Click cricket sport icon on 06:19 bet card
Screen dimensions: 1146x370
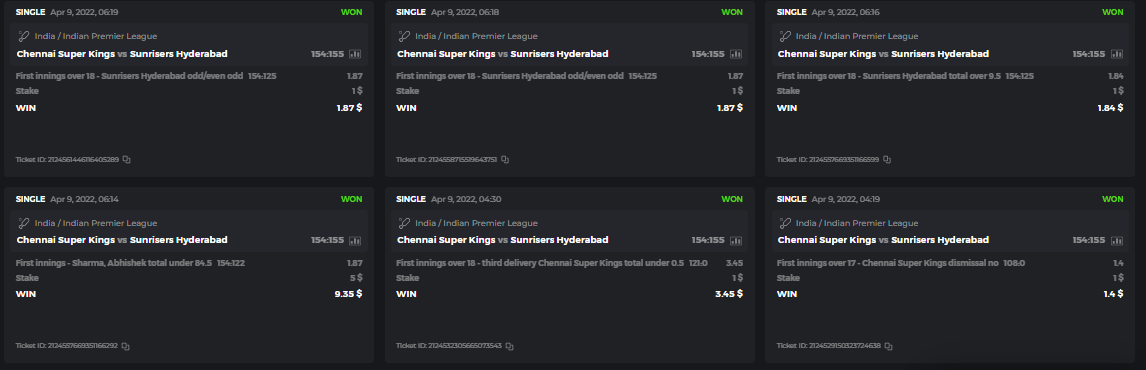23,36
